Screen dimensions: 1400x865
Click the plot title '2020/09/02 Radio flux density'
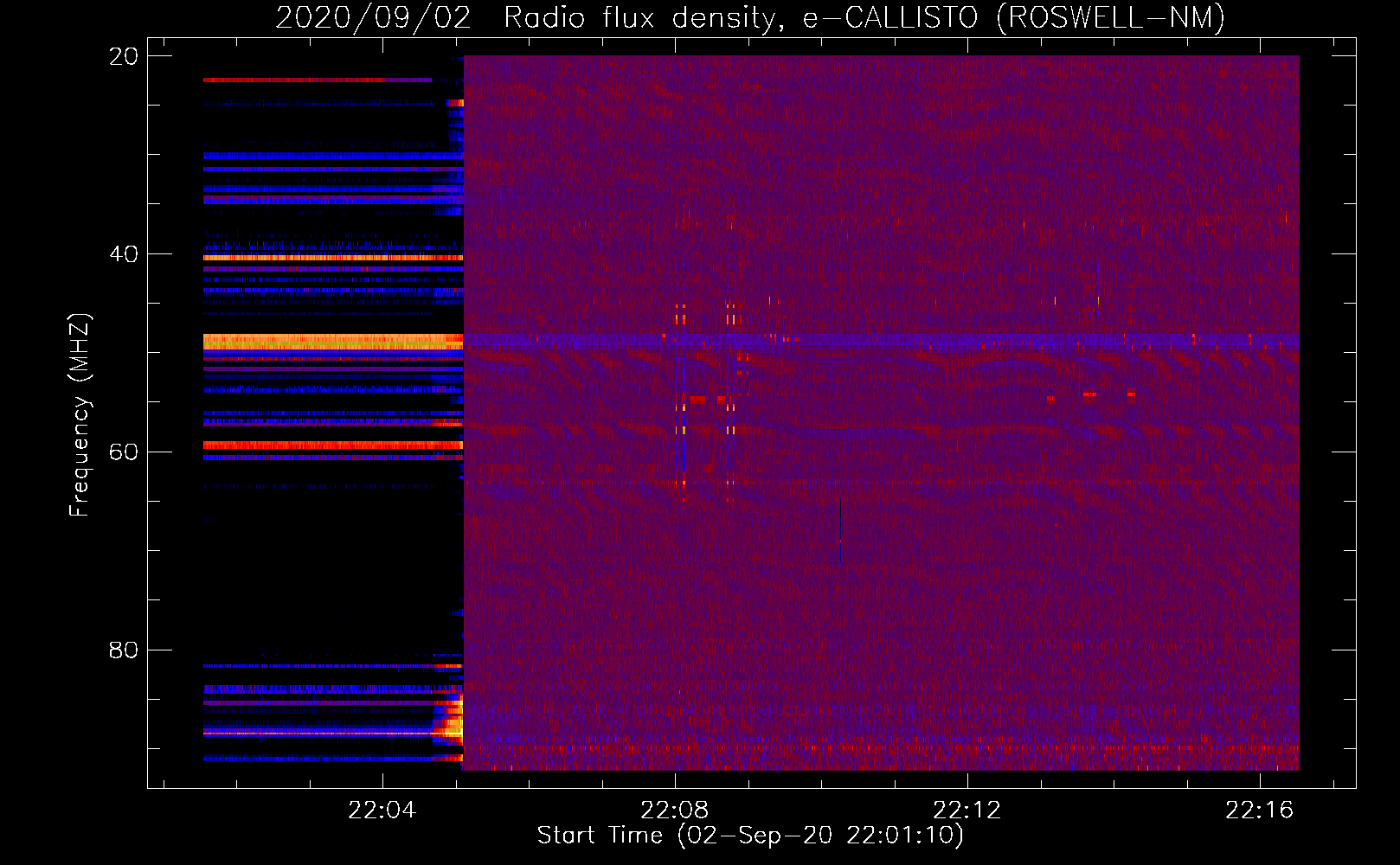click(524, 17)
